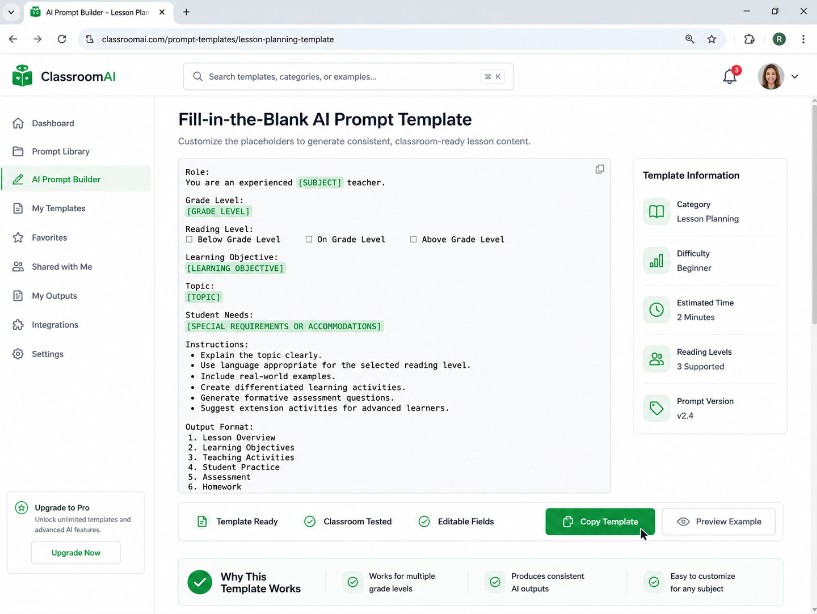Open Prompt Library
This screenshot has width=817, height=614.
pyautogui.click(x=76, y=151)
